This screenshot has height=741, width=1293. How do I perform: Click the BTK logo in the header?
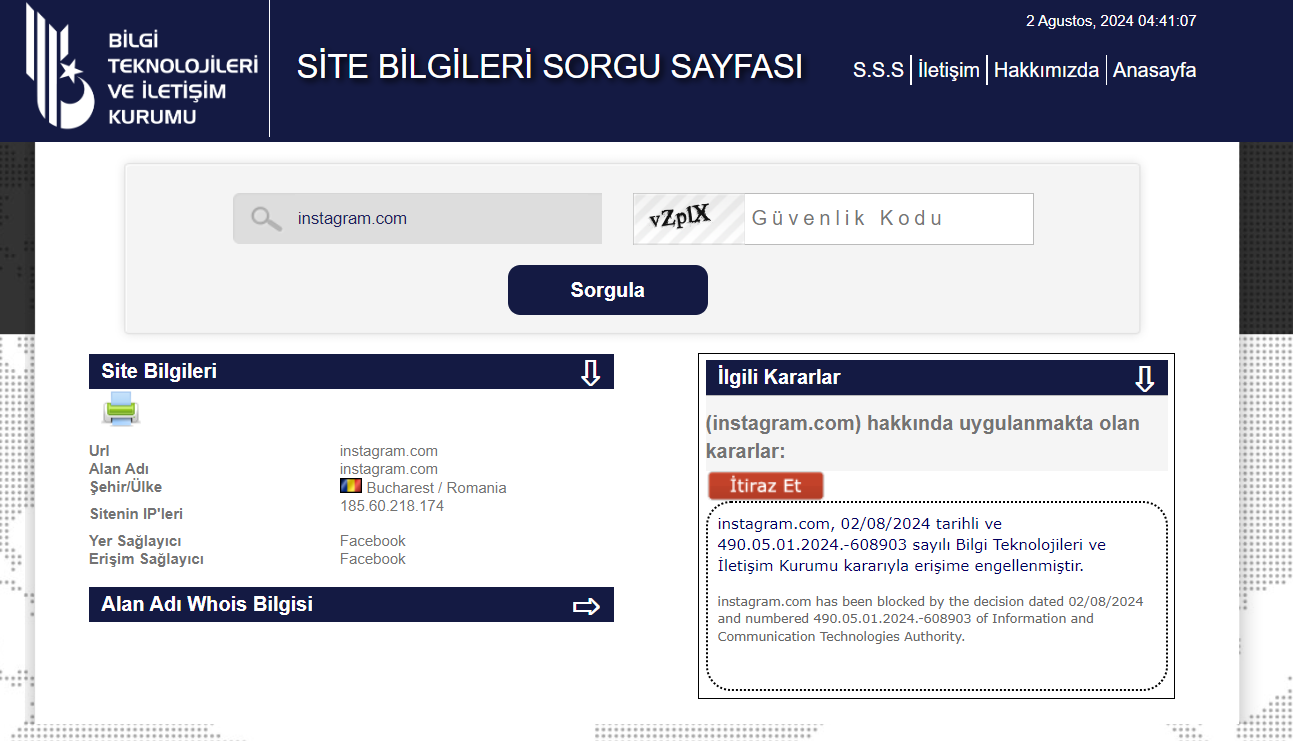(142, 66)
